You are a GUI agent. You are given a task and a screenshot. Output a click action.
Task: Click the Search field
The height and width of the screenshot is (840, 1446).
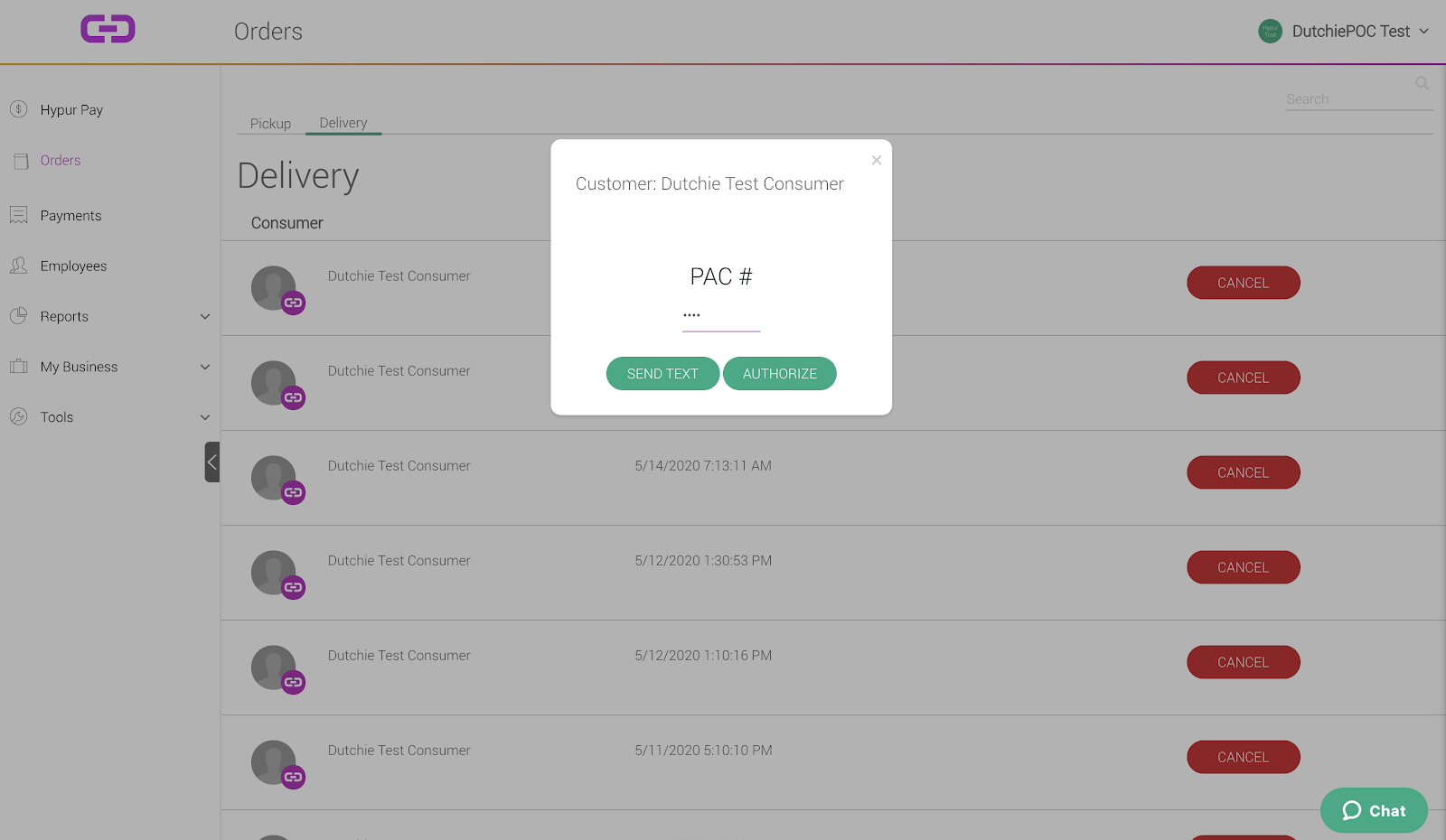(1359, 99)
